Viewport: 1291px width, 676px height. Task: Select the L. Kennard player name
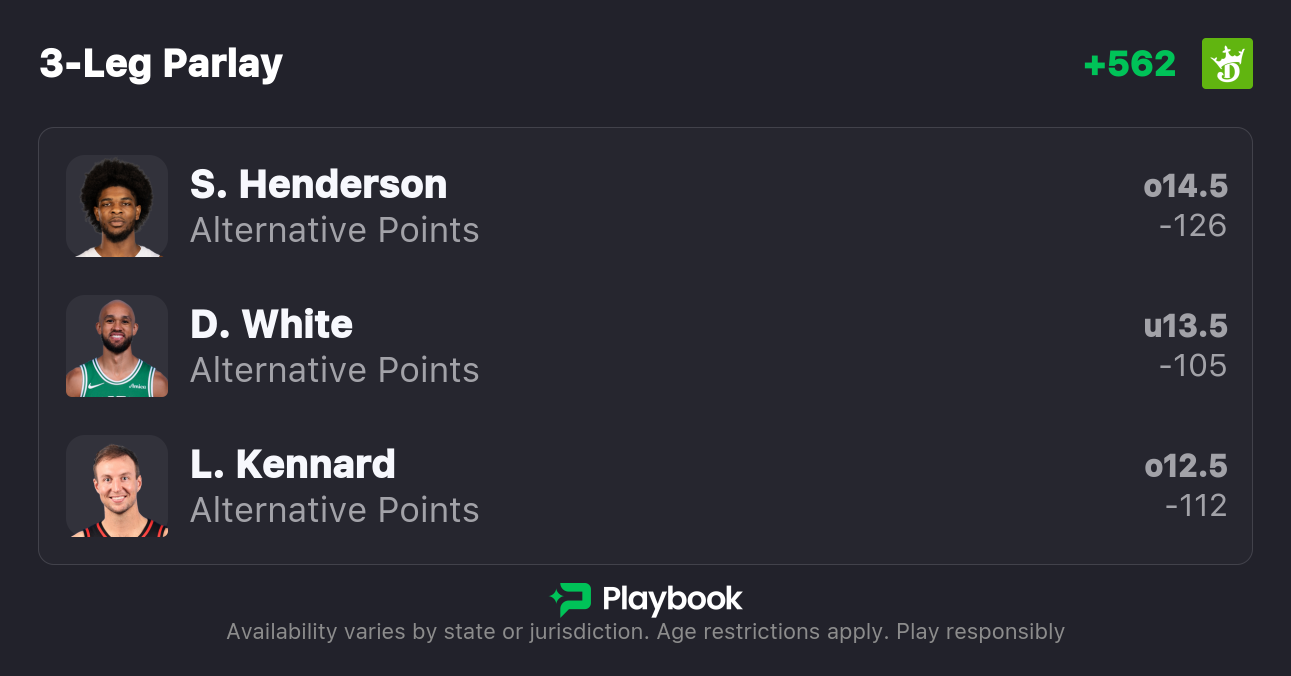coord(293,465)
